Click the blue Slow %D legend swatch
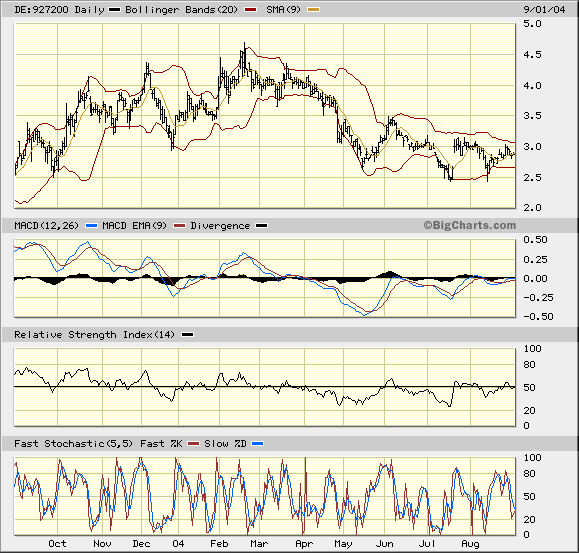579x553 pixels. 257,443
